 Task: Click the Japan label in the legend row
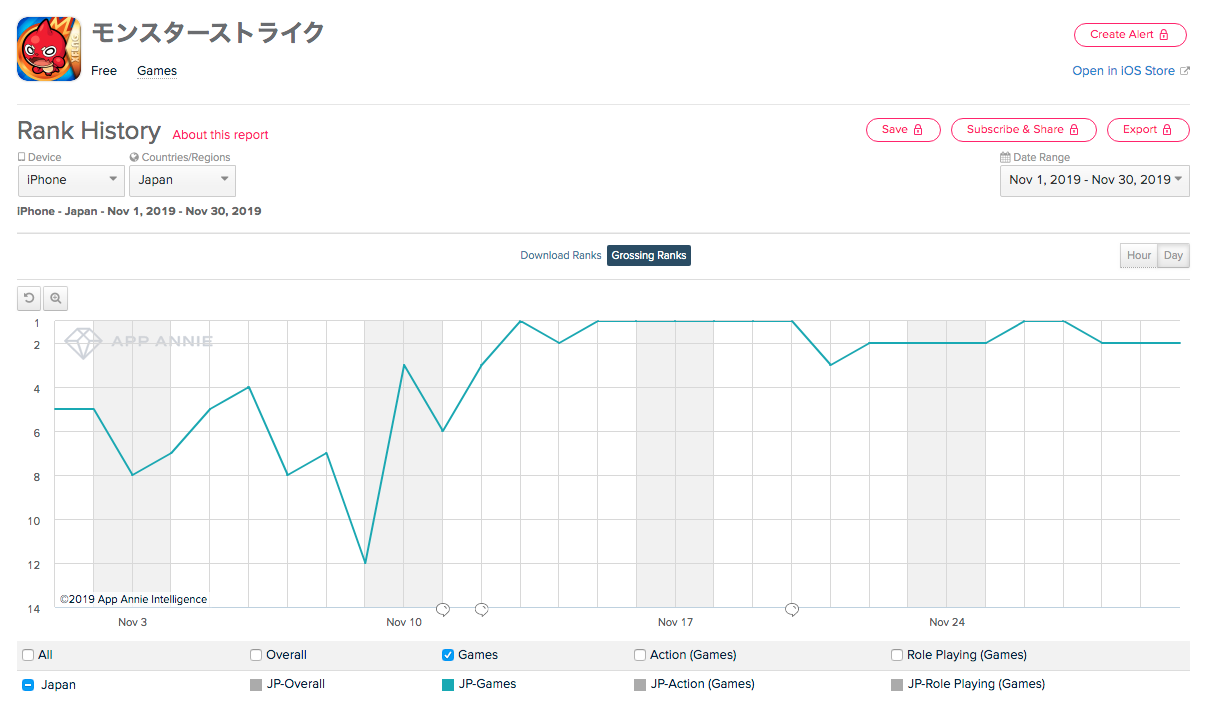(x=58, y=685)
